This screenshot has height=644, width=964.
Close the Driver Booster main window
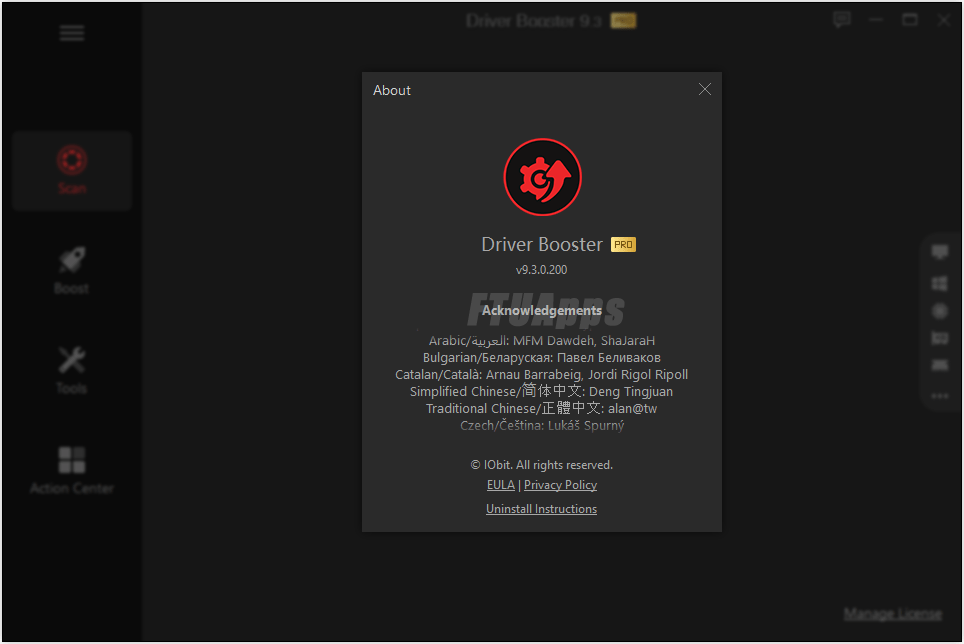[x=944, y=20]
